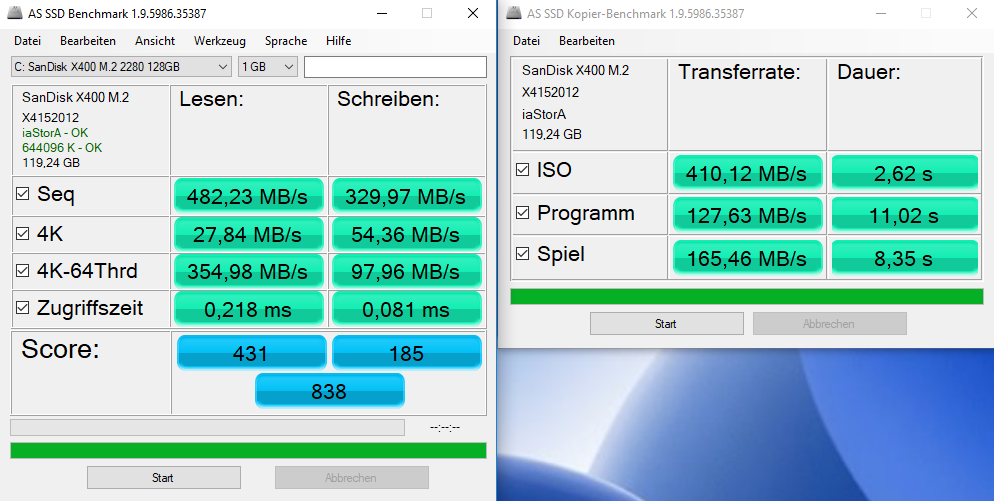
Task: Click the AS SSD Benchmark title bar icon
Action: (x=16, y=13)
